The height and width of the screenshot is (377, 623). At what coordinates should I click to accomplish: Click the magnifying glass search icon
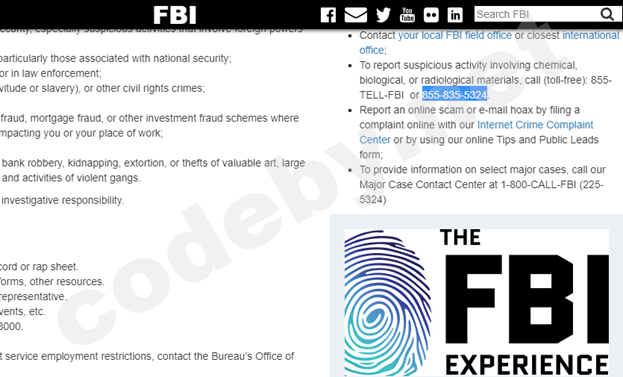(607, 14)
